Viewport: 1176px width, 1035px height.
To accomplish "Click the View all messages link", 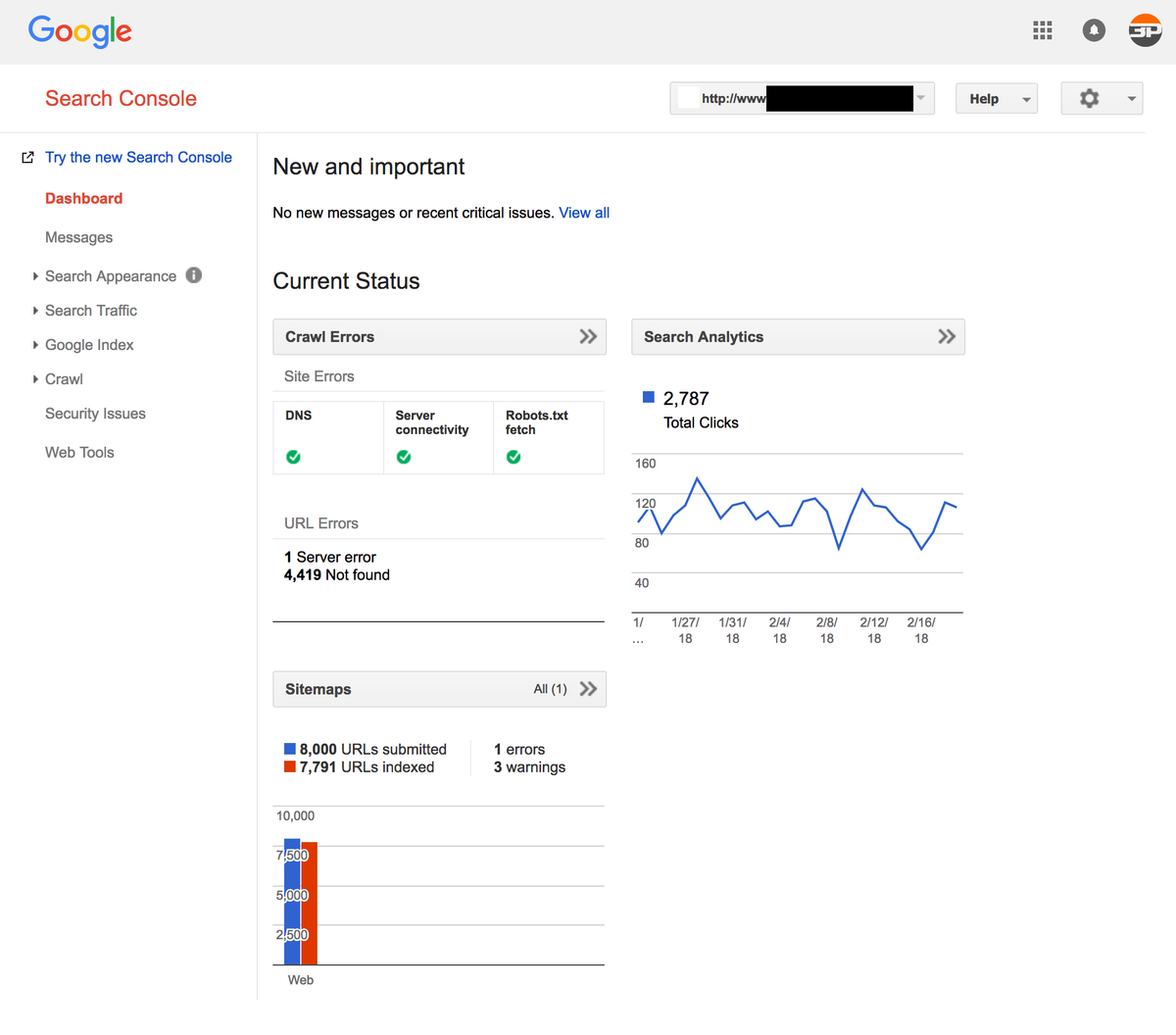I will 584,213.
